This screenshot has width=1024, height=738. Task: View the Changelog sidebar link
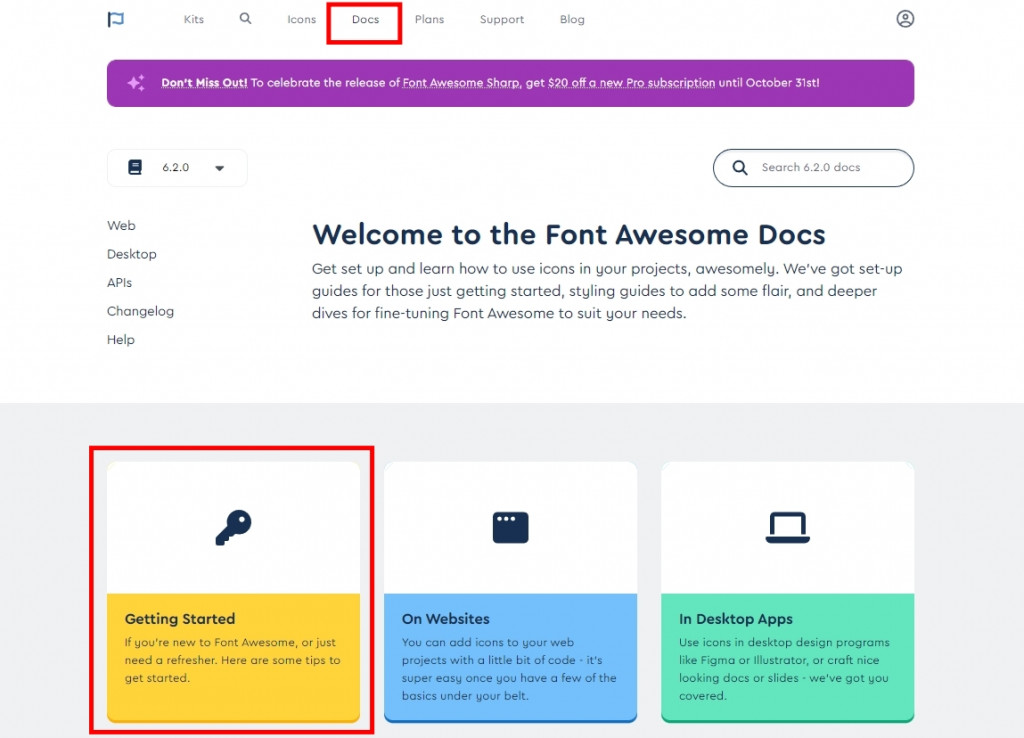[140, 312]
